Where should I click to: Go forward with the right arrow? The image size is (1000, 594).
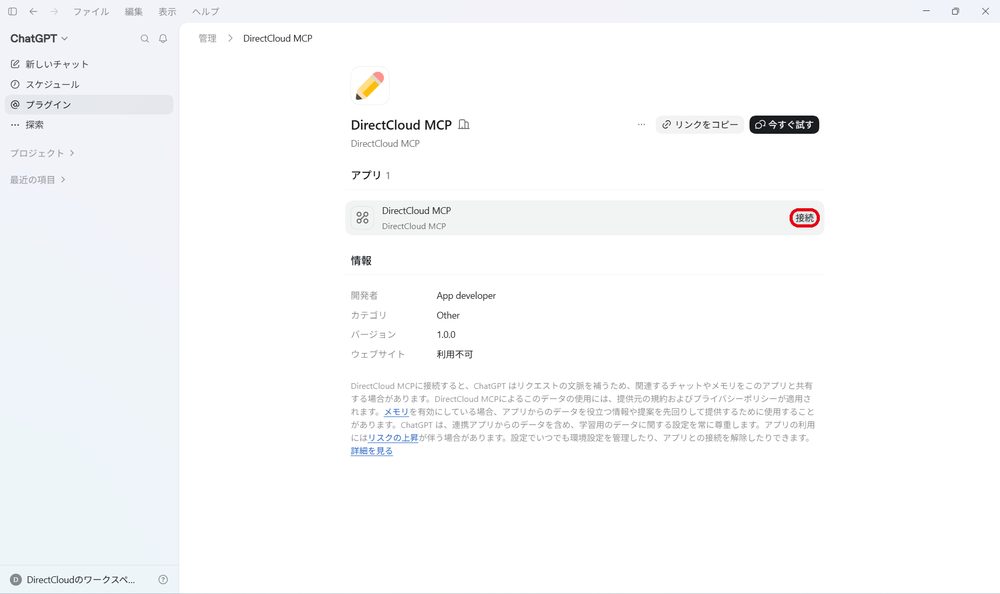coord(54,11)
